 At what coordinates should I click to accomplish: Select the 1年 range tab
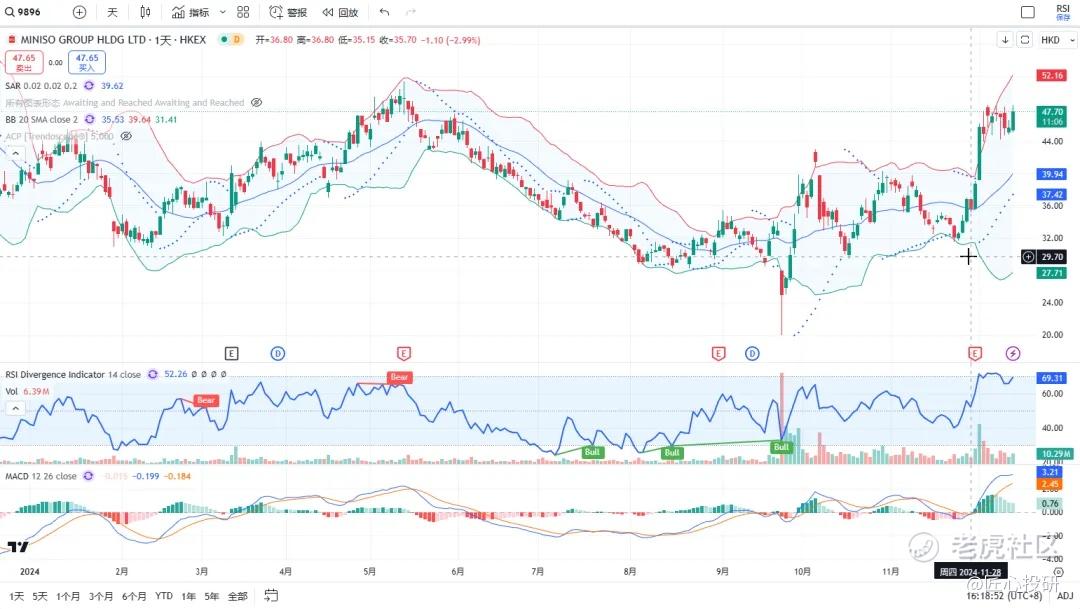[x=188, y=596]
